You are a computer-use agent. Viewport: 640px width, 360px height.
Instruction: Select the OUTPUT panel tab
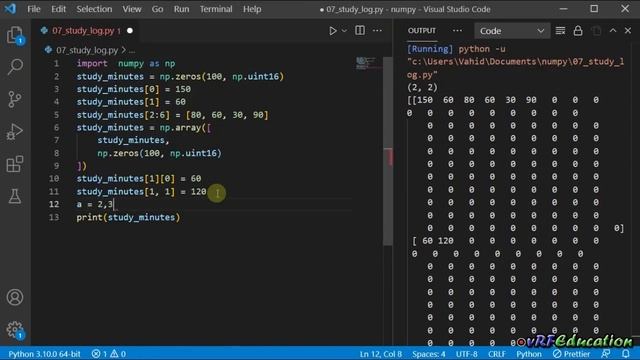422,31
